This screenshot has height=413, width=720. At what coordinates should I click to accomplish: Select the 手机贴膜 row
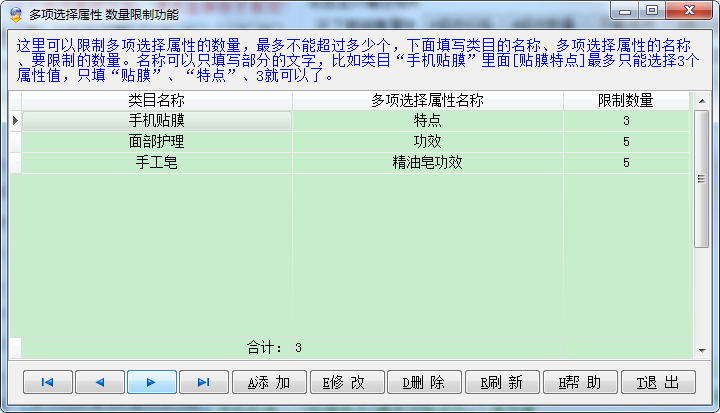click(x=157, y=121)
